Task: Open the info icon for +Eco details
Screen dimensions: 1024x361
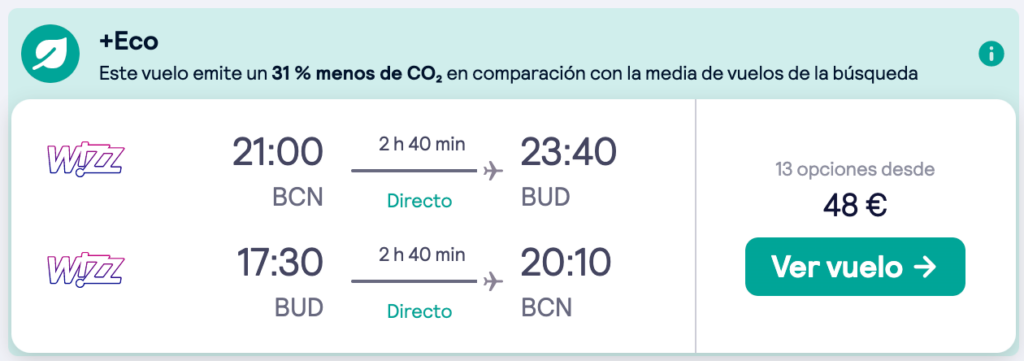Action: (x=991, y=54)
